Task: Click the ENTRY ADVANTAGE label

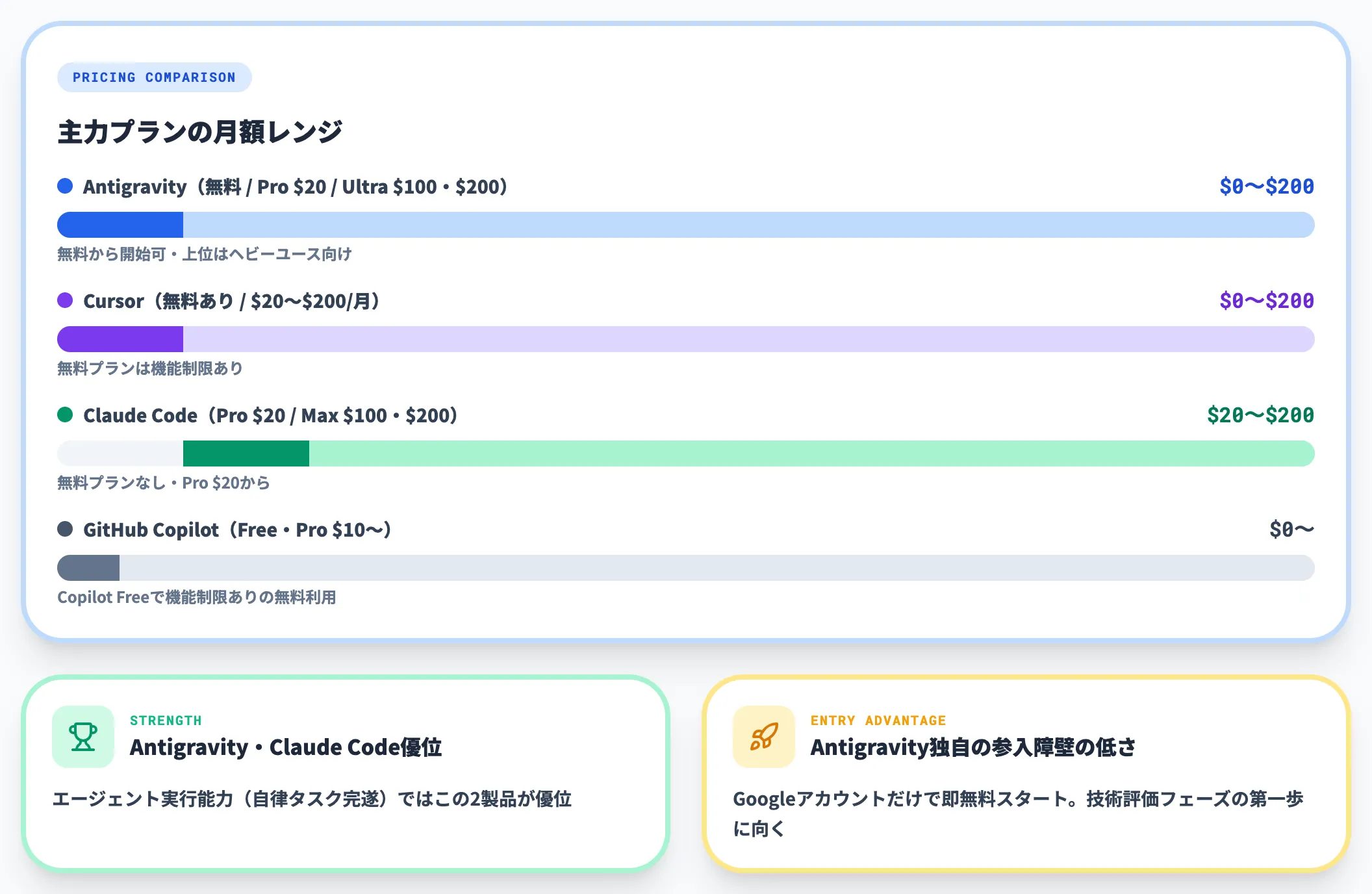Action: tap(878, 721)
